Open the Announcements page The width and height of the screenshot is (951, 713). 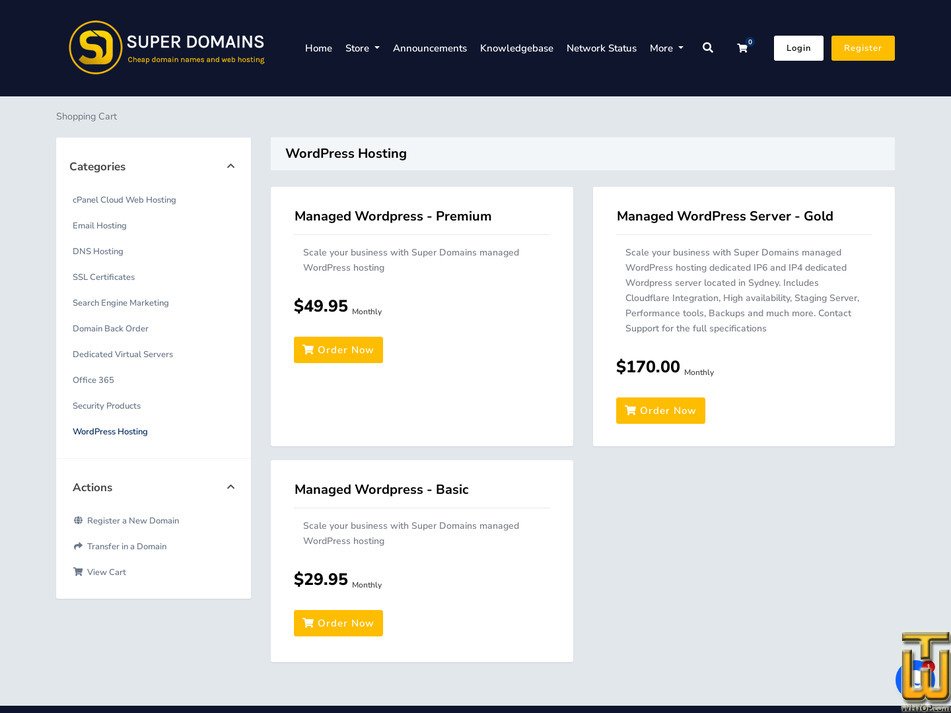(429, 48)
